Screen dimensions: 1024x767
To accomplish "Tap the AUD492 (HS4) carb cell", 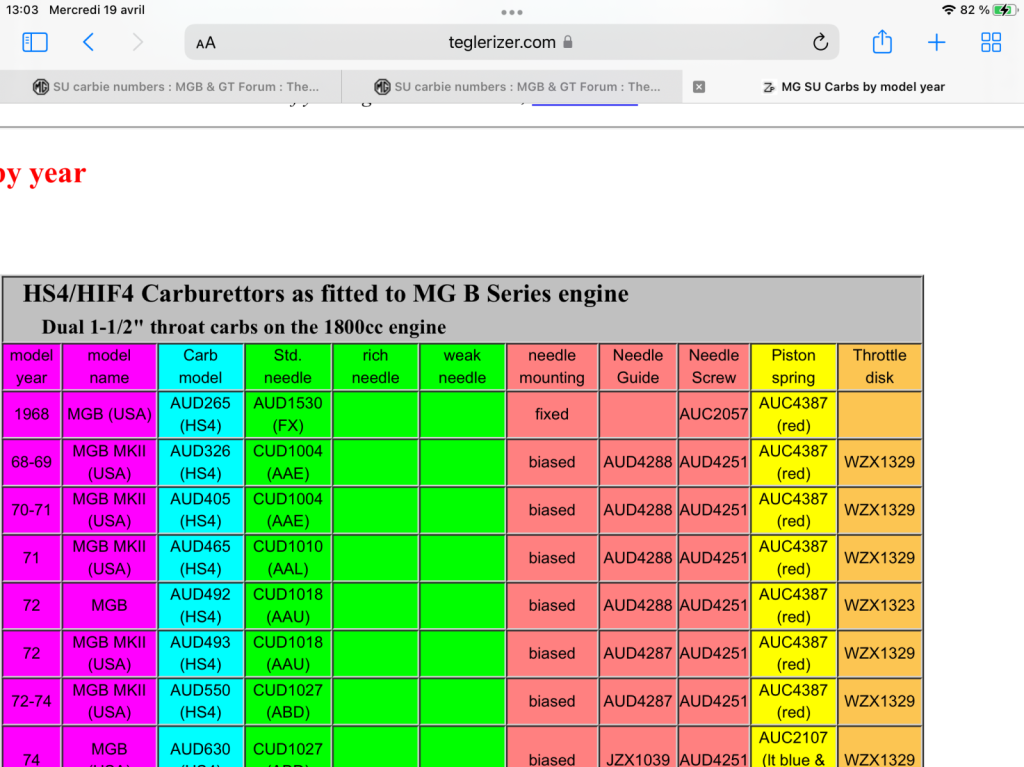I will (200, 605).
